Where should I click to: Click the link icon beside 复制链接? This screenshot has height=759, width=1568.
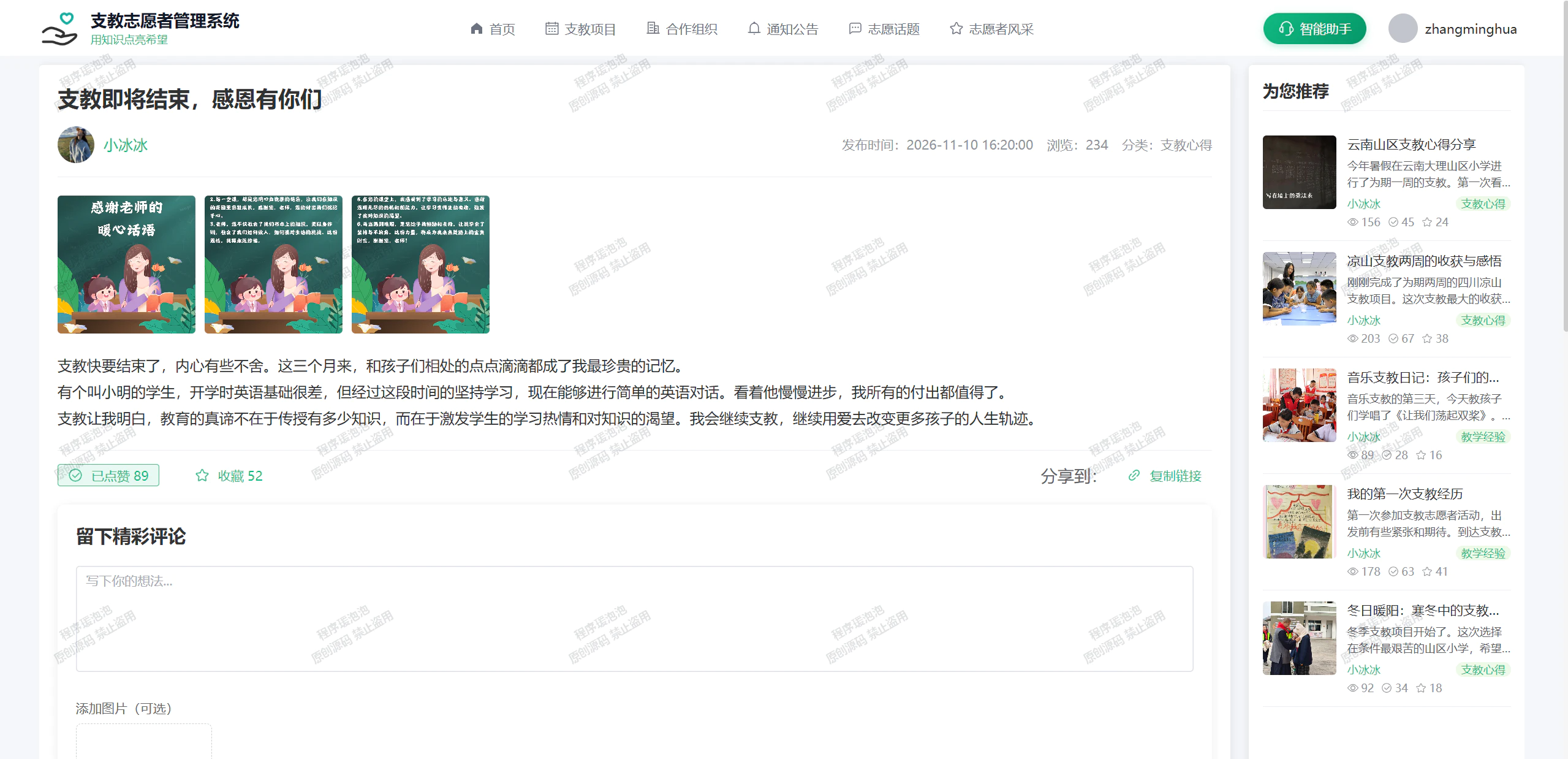pyautogui.click(x=1134, y=475)
